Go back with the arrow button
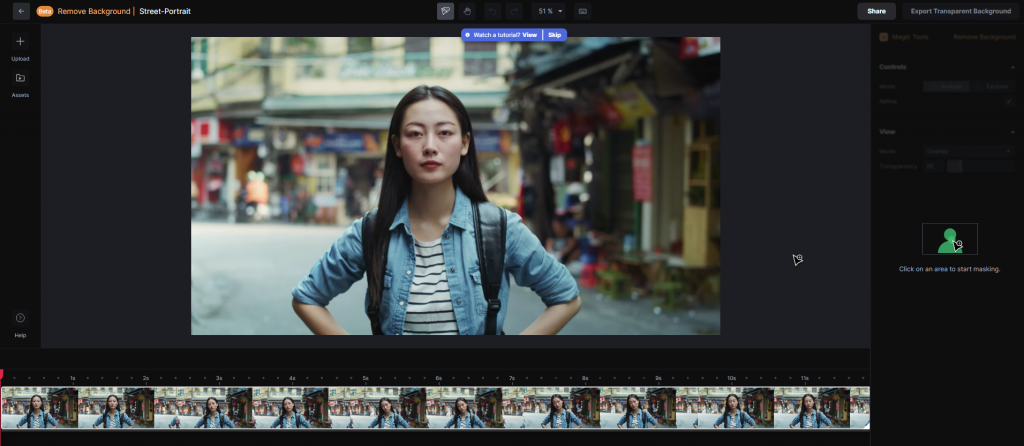The width and height of the screenshot is (1024, 446). point(22,11)
